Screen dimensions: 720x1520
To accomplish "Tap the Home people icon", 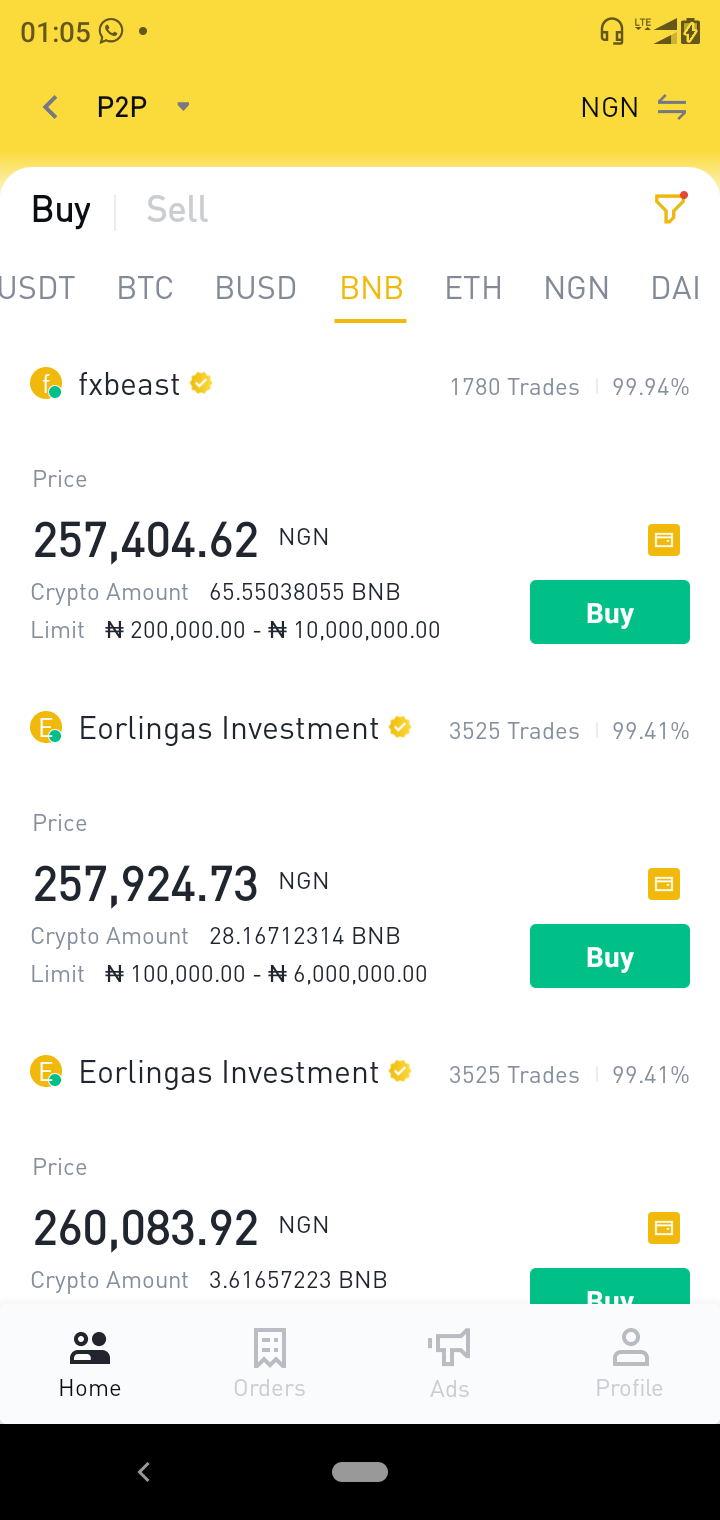I will point(90,1348).
